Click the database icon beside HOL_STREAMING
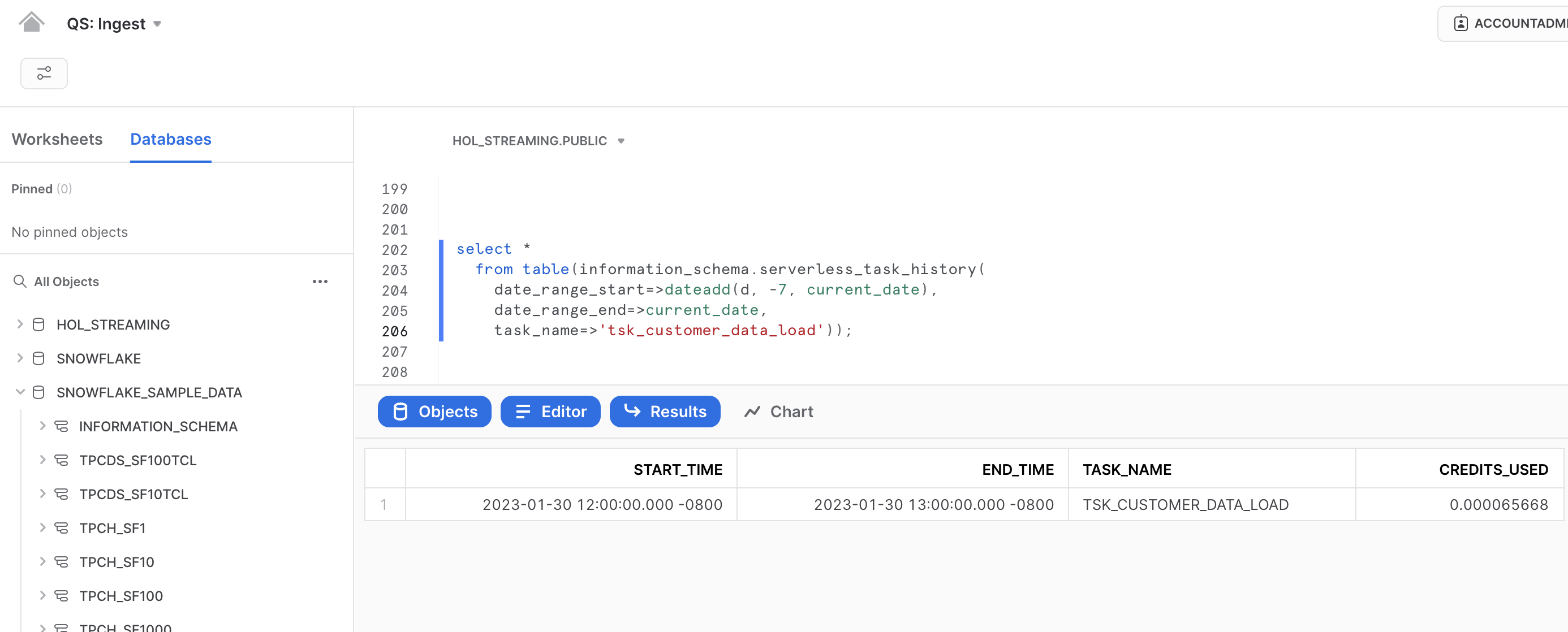The image size is (1568, 632). pos(38,324)
